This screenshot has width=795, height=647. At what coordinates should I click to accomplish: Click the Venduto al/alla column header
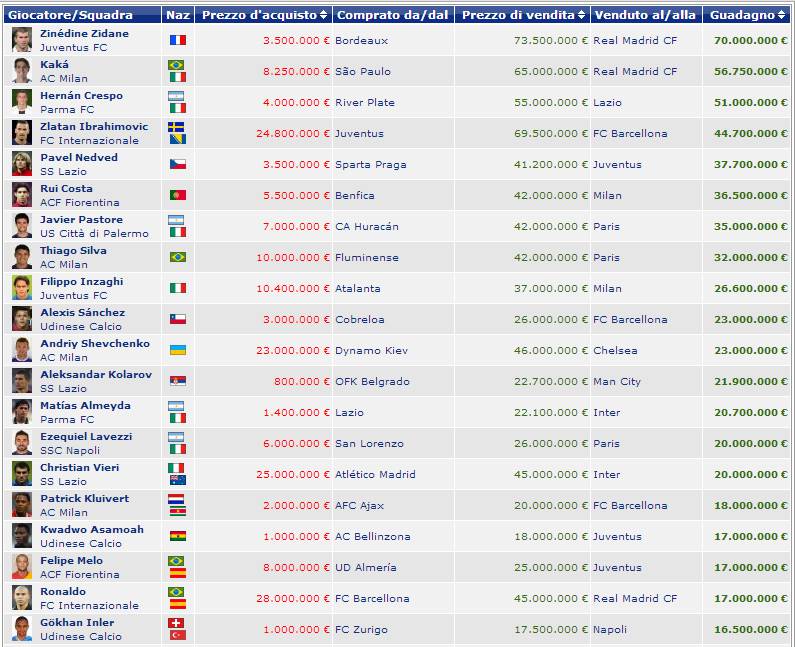point(645,15)
